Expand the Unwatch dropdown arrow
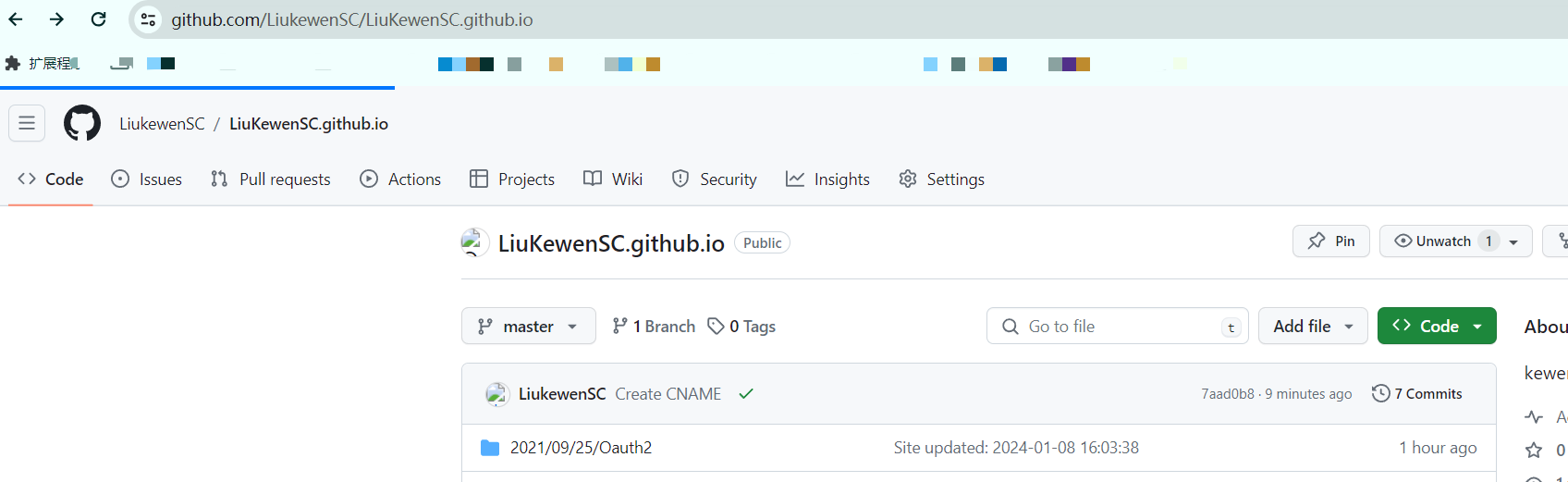 pyautogui.click(x=1514, y=241)
